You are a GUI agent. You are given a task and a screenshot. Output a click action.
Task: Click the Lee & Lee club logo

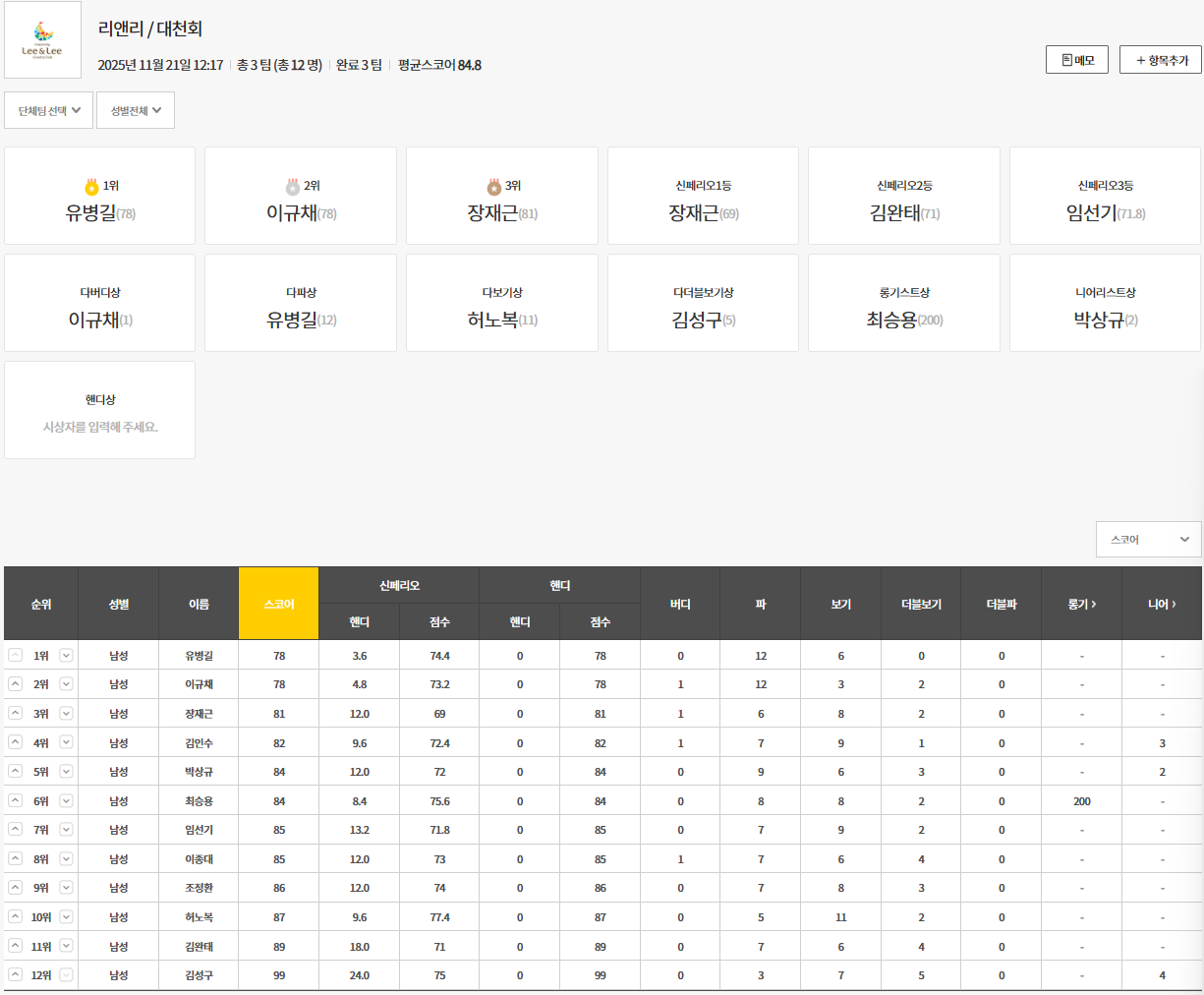(x=42, y=40)
